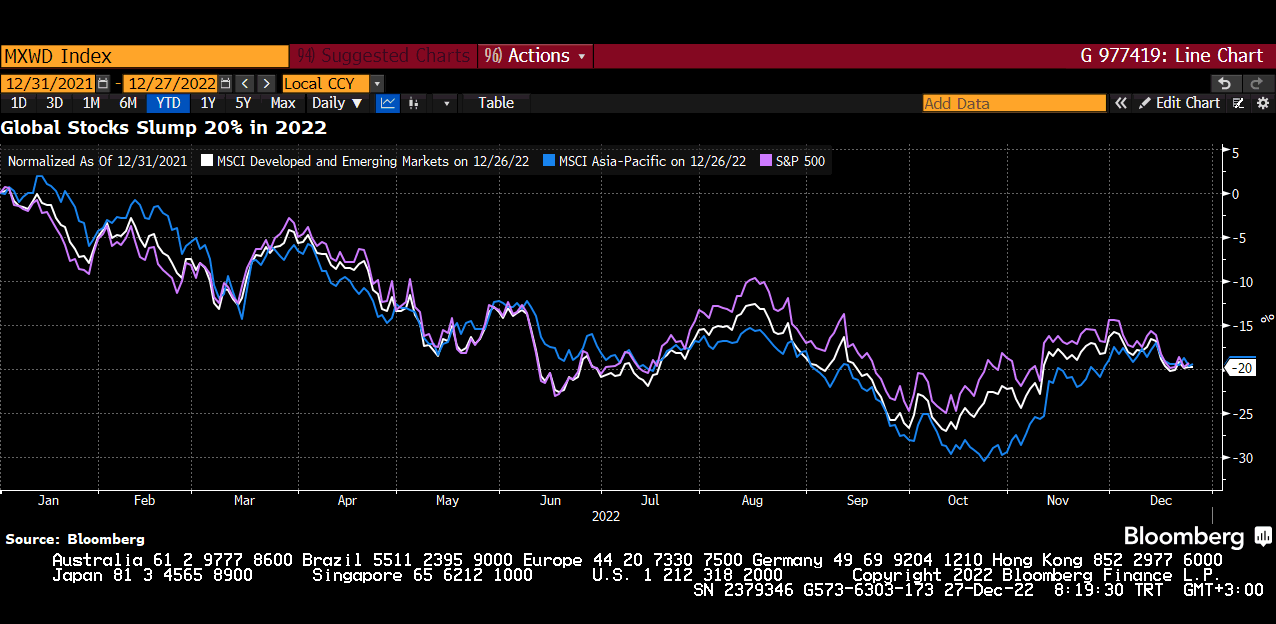
Task: Click the G 977419: Line Chart title
Action: (x=1172, y=56)
